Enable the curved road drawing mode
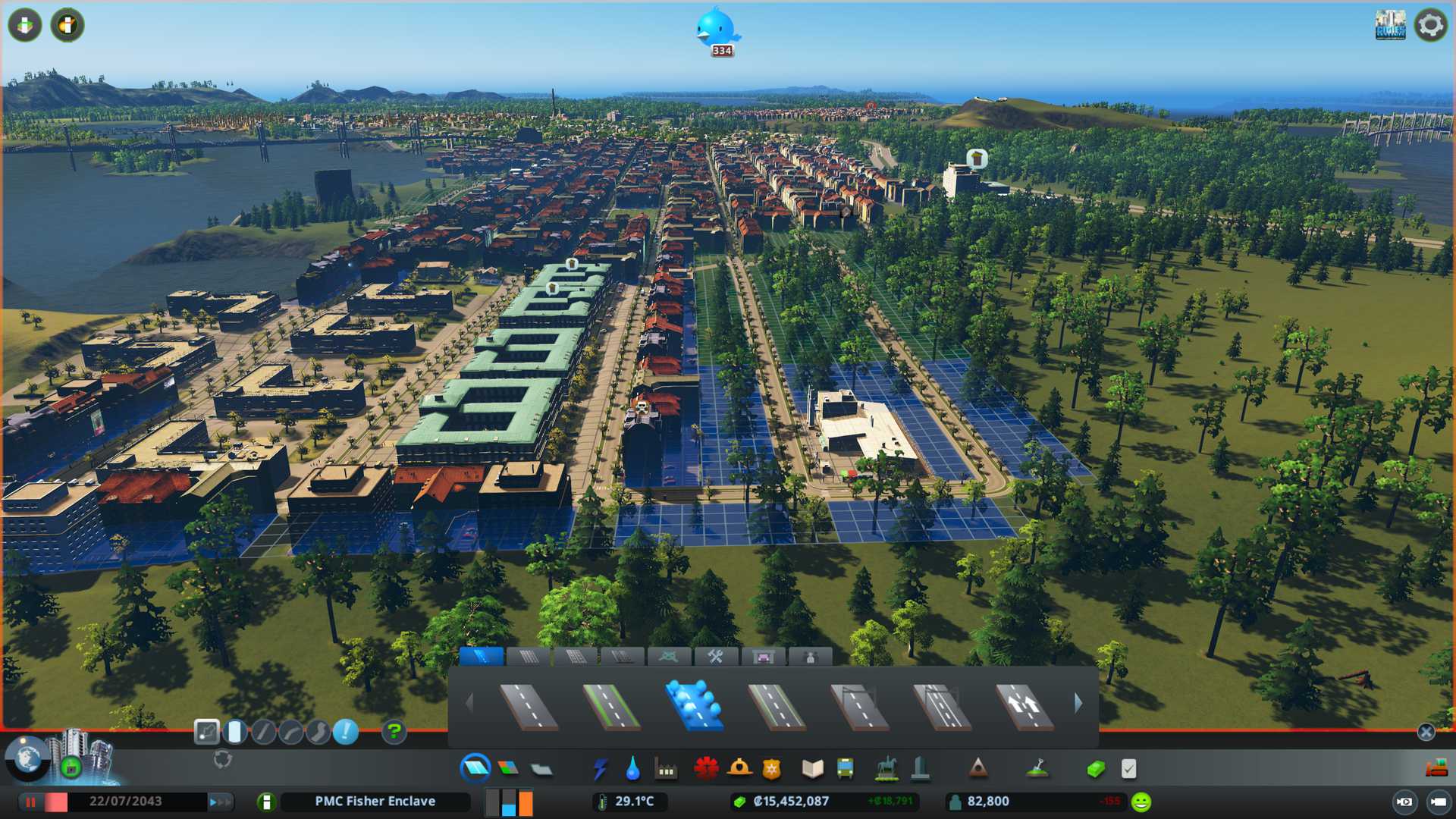Image resolution: width=1456 pixels, height=819 pixels. 290,732
